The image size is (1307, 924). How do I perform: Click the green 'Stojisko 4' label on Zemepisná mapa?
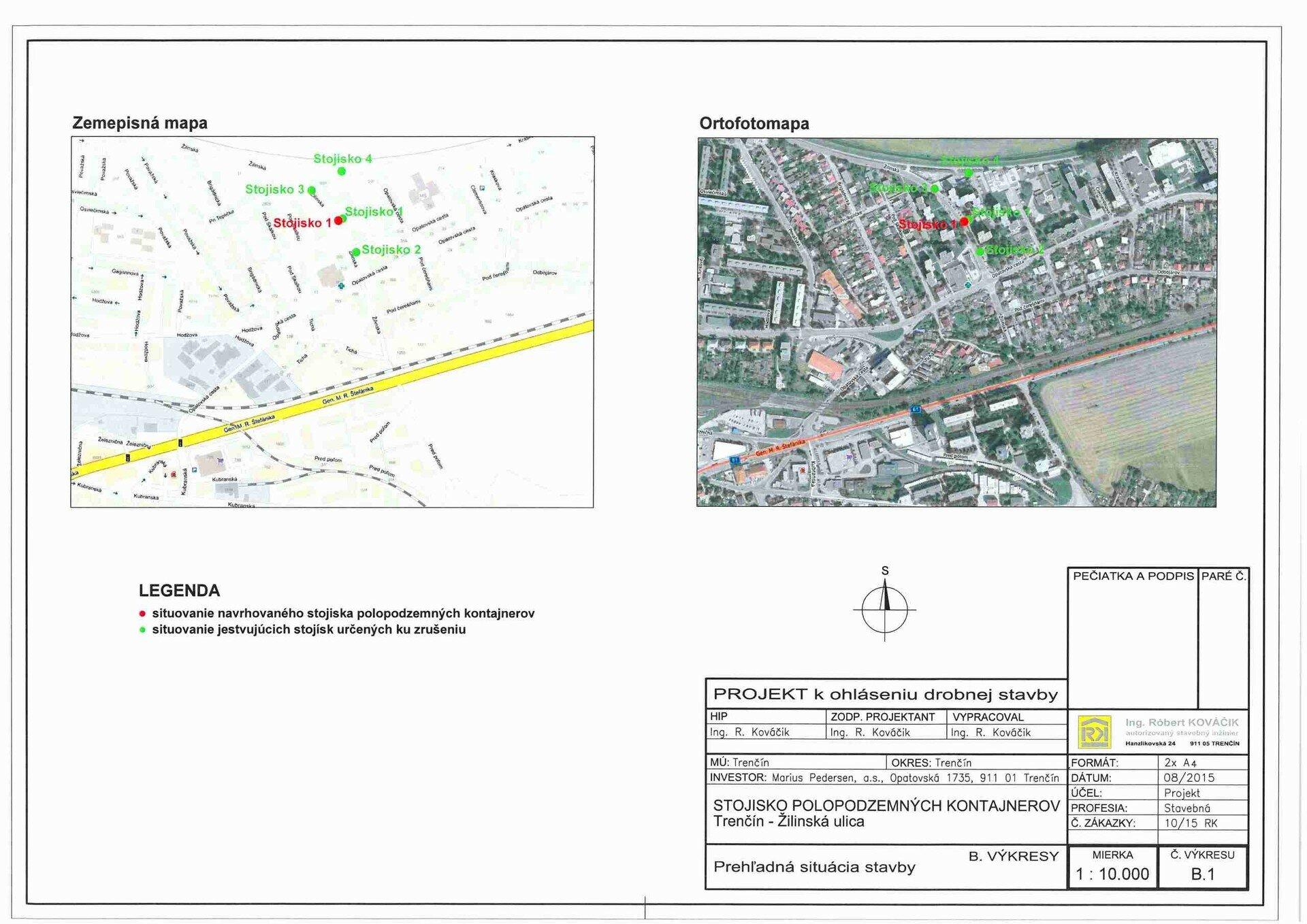tap(342, 159)
